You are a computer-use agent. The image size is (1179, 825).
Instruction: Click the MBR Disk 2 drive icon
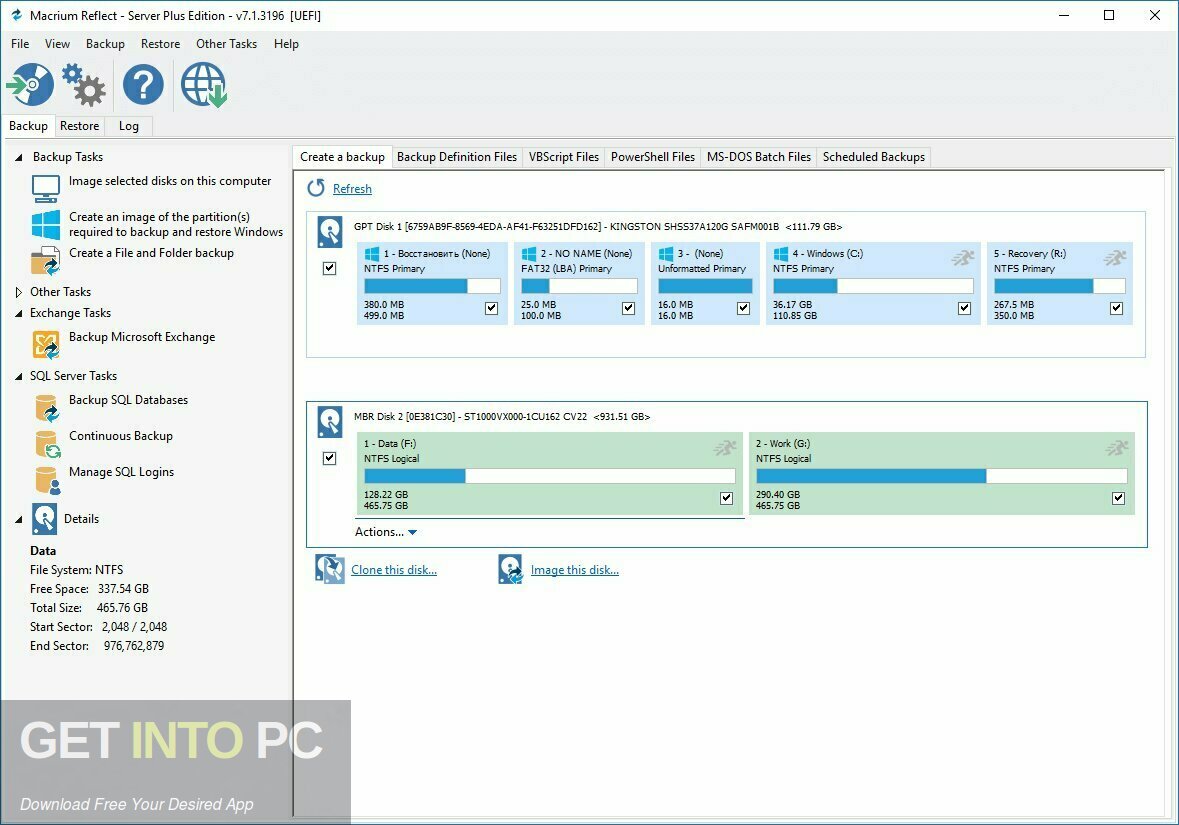(x=329, y=422)
